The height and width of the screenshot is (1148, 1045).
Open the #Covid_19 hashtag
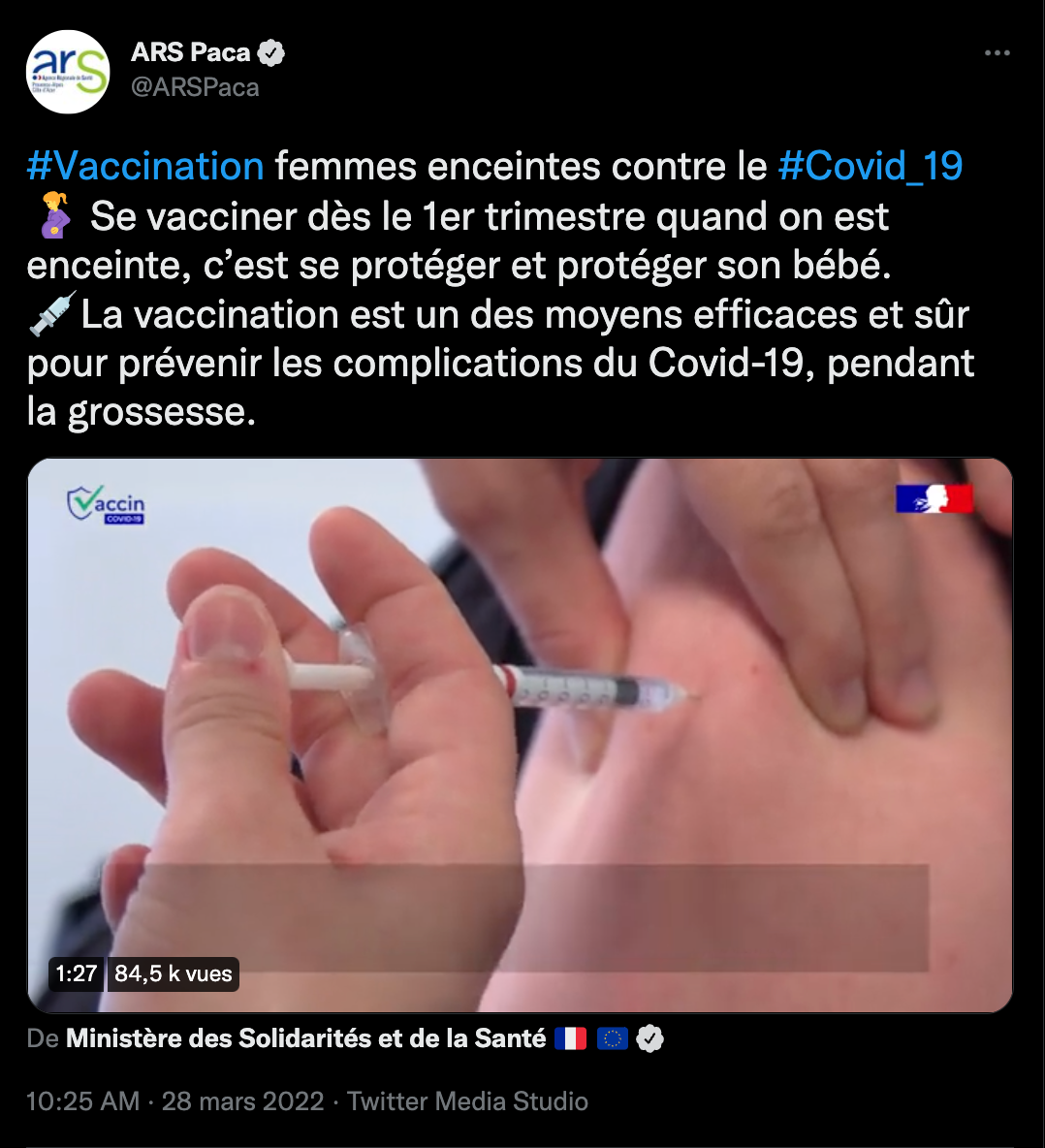871,166
